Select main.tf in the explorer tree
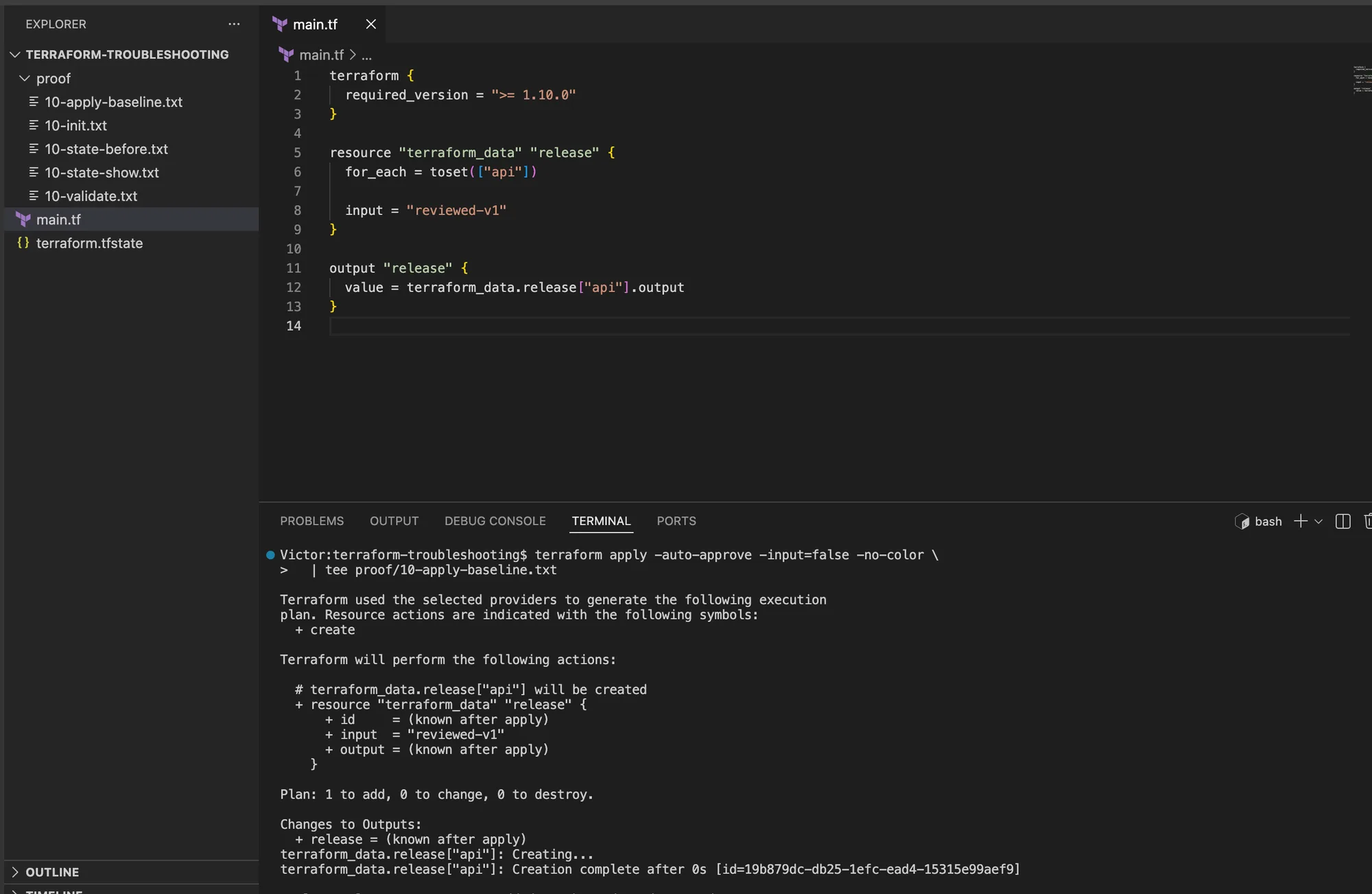1372x894 pixels. click(132, 220)
